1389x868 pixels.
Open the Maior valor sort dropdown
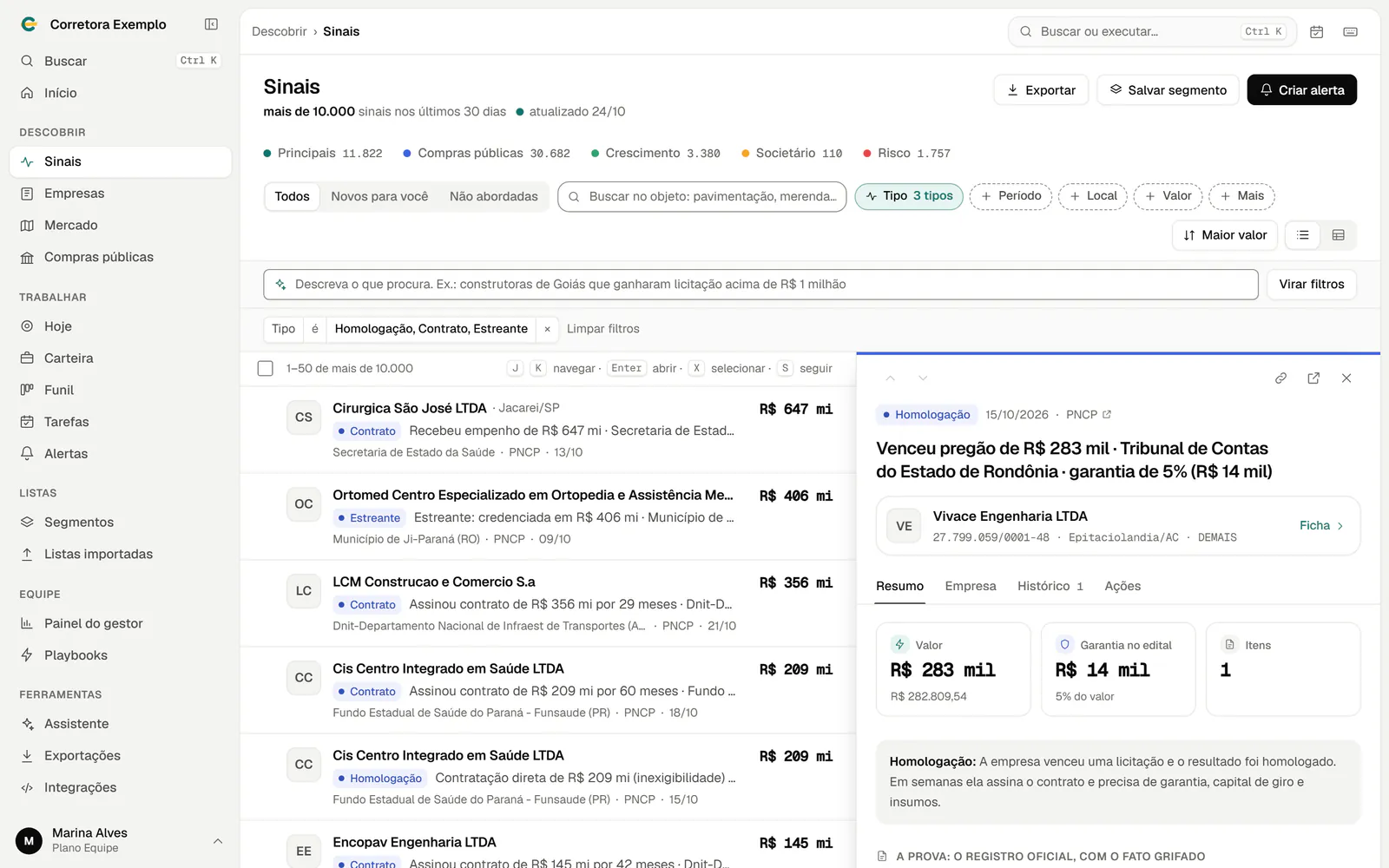[x=1225, y=235]
